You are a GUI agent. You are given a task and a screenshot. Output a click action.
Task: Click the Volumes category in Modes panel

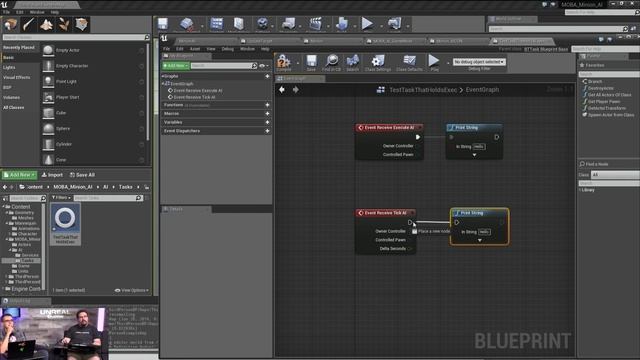(x=11, y=98)
